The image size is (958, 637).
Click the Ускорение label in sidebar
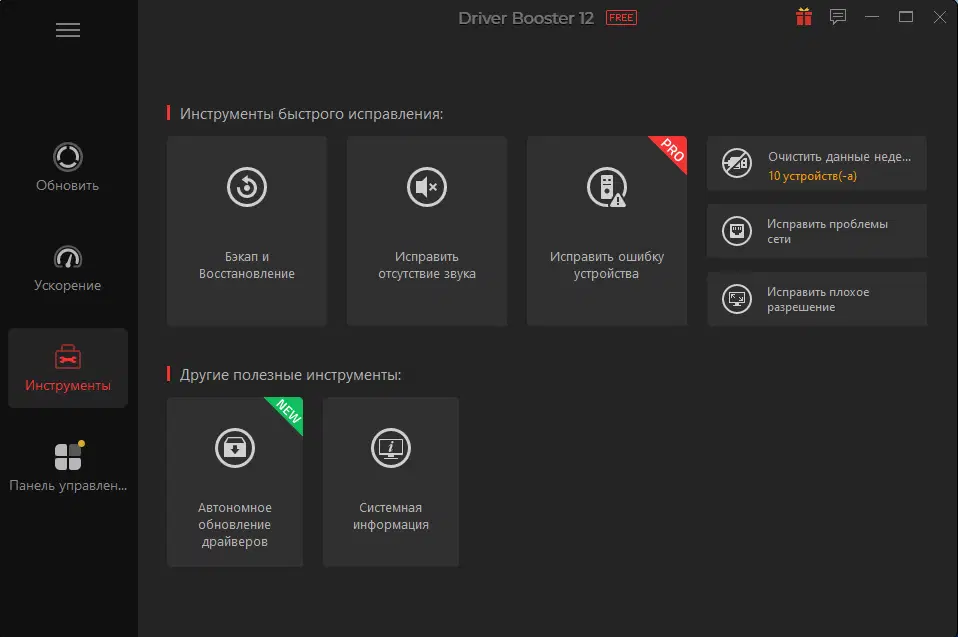(68, 285)
